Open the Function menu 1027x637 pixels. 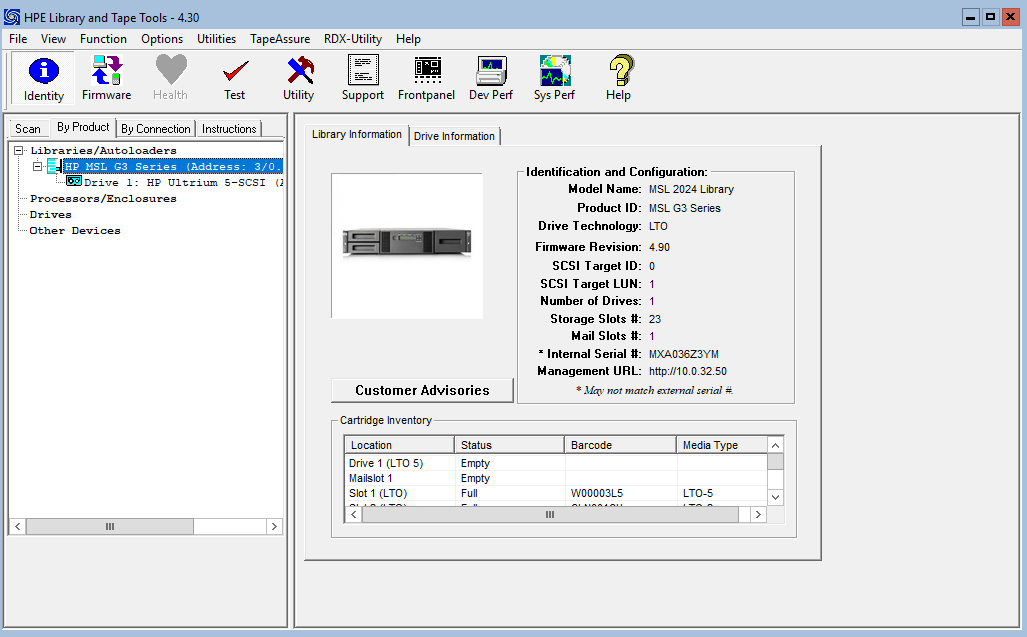coord(103,39)
